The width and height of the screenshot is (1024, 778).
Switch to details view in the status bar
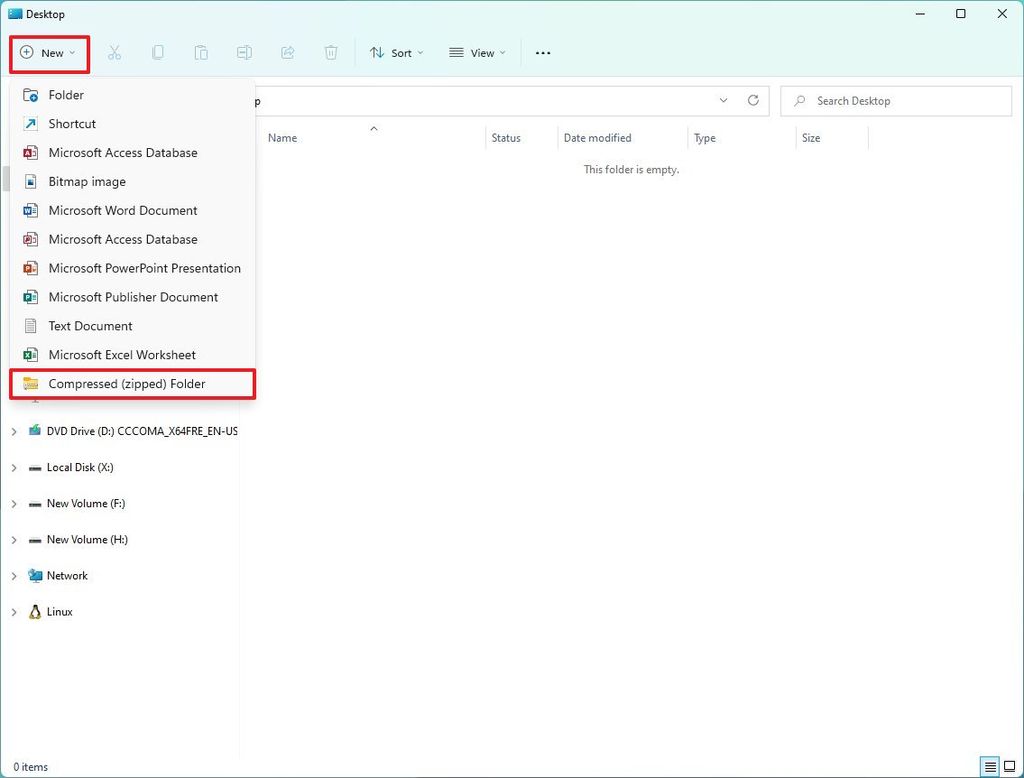[x=990, y=767]
